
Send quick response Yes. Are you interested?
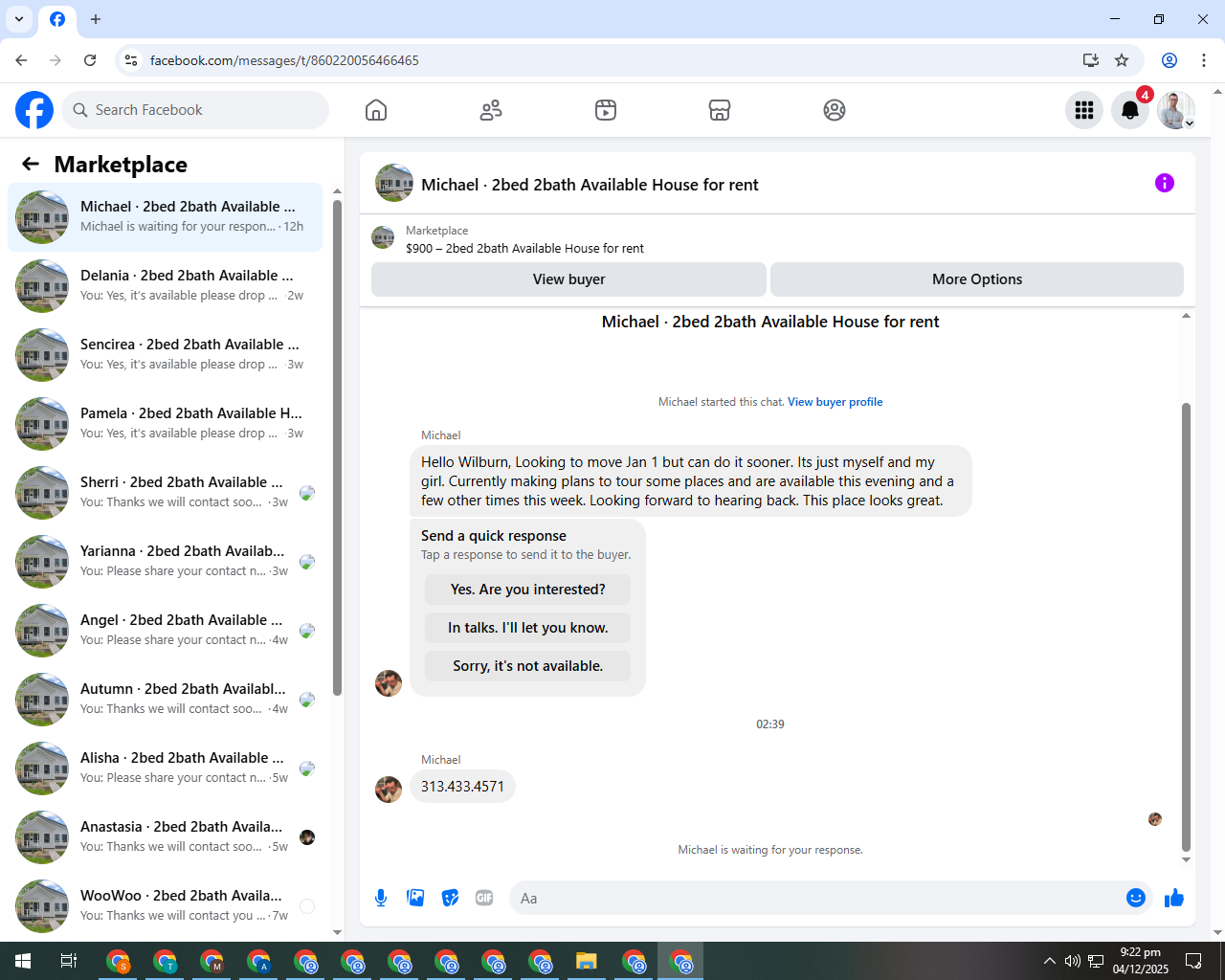click(527, 590)
